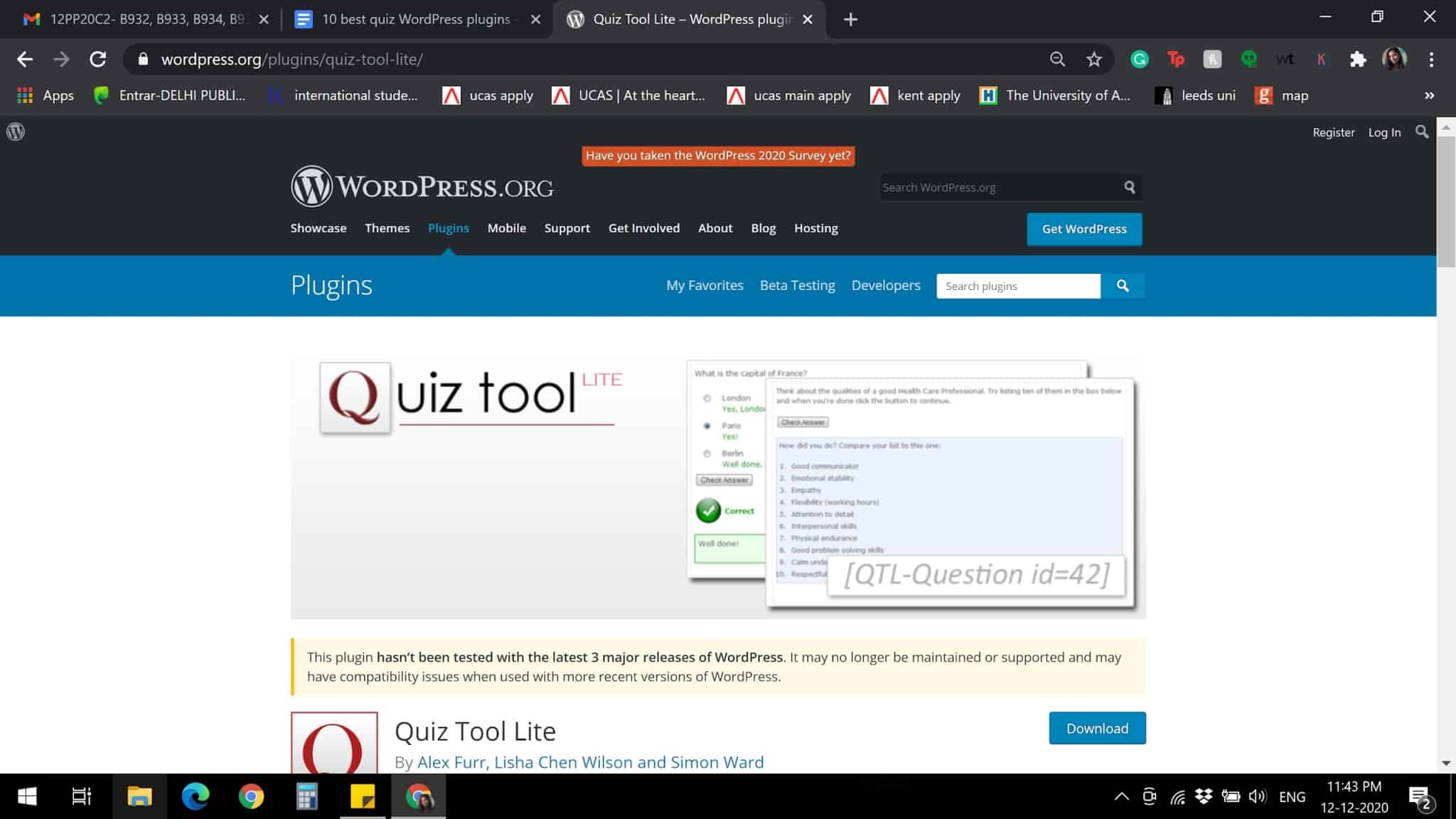Open the zoom magnifier in address bar
Screen dimensions: 1456x819
pos(1057,59)
